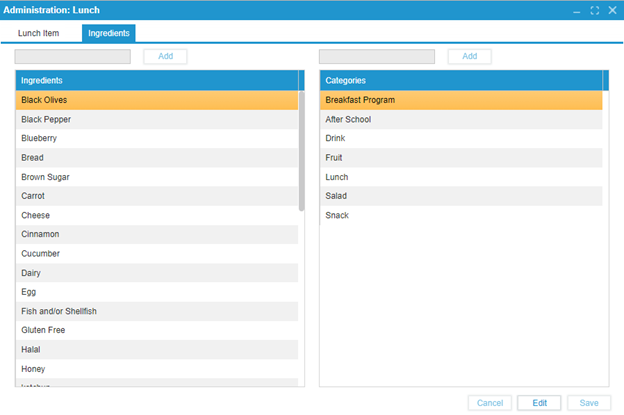
Task: Click the Save button
Action: pyautogui.click(x=589, y=403)
